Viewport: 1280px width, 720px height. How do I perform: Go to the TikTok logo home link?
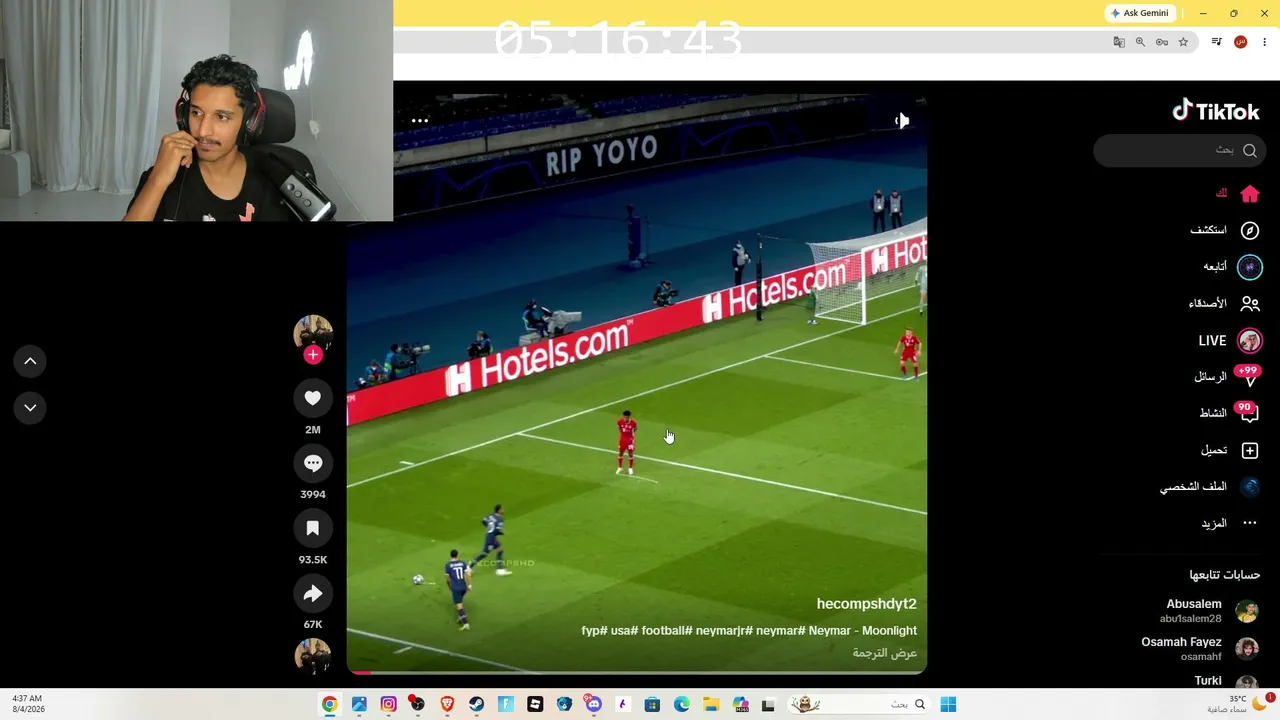tap(1216, 111)
